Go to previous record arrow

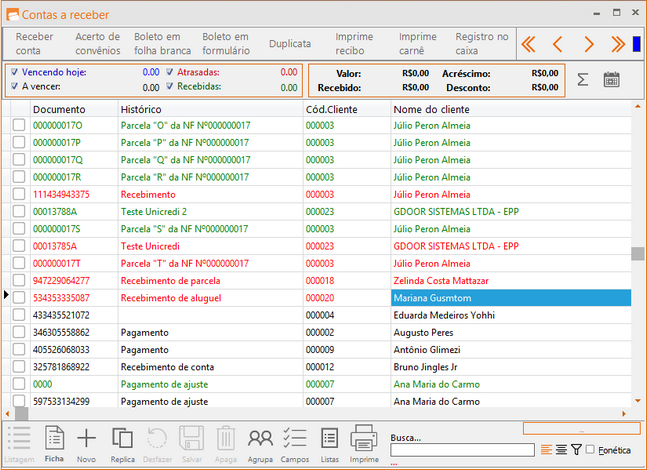point(557,44)
